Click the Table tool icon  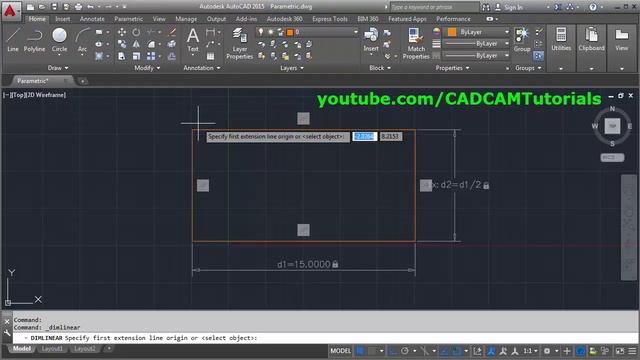pos(210,56)
